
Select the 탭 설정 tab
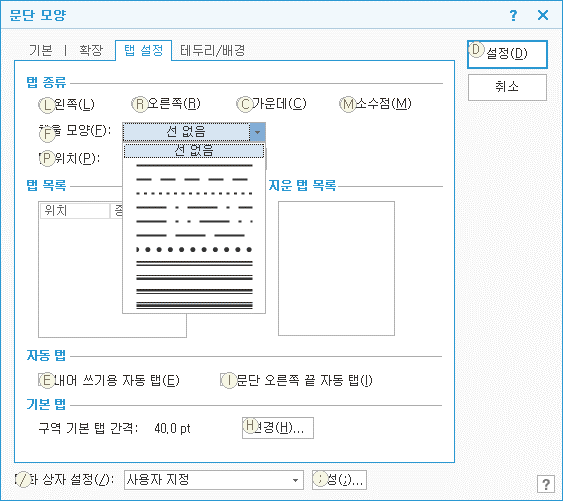143,50
